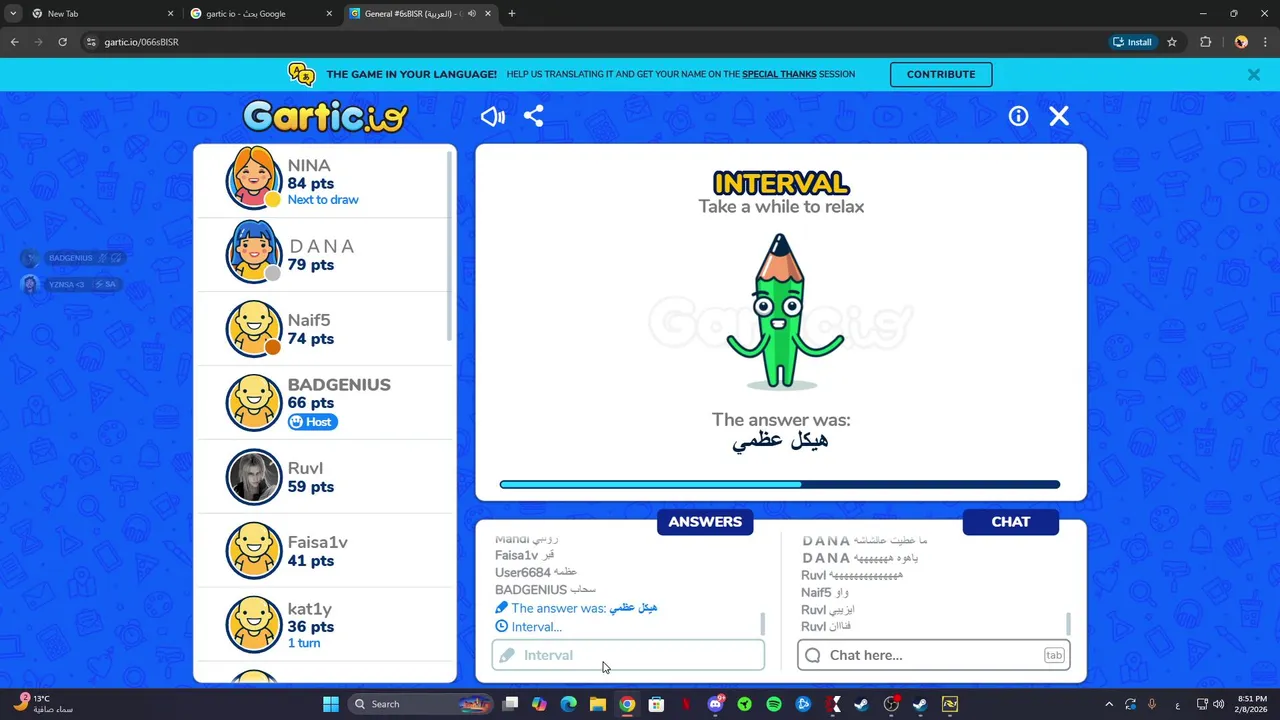Open the game info icon
This screenshot has width=1280, height=720.
1018,116
